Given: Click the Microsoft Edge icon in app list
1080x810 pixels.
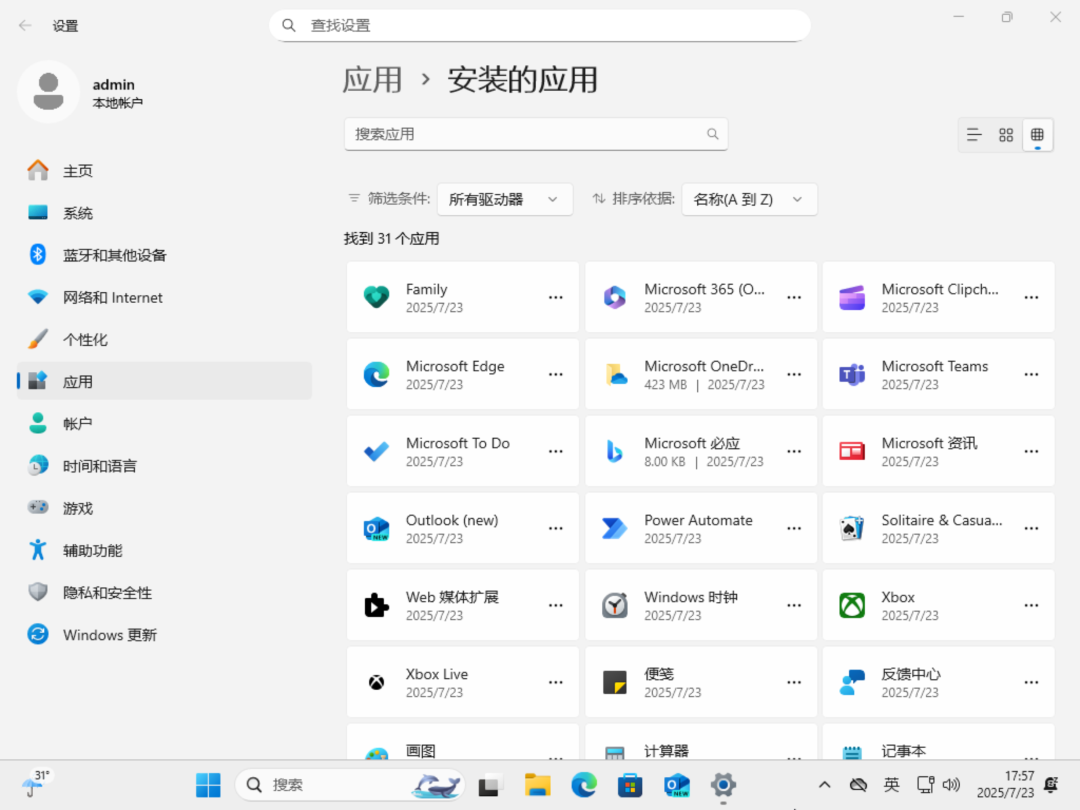Looking at the screenshot, I should coord(376,375).
